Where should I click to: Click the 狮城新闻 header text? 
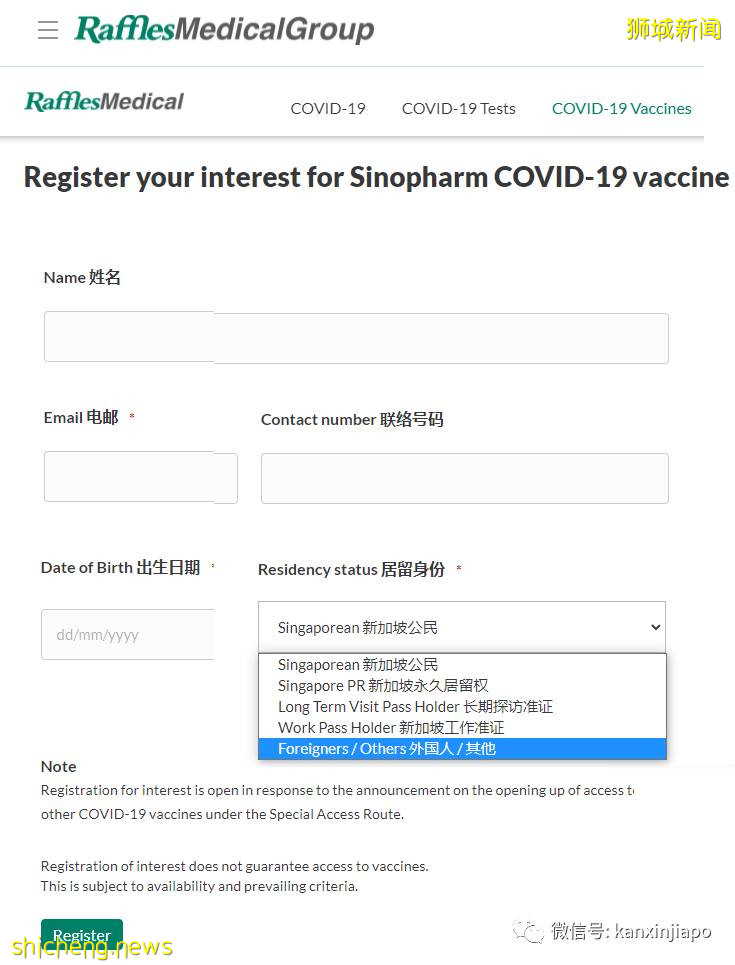(x=671, y=29)
